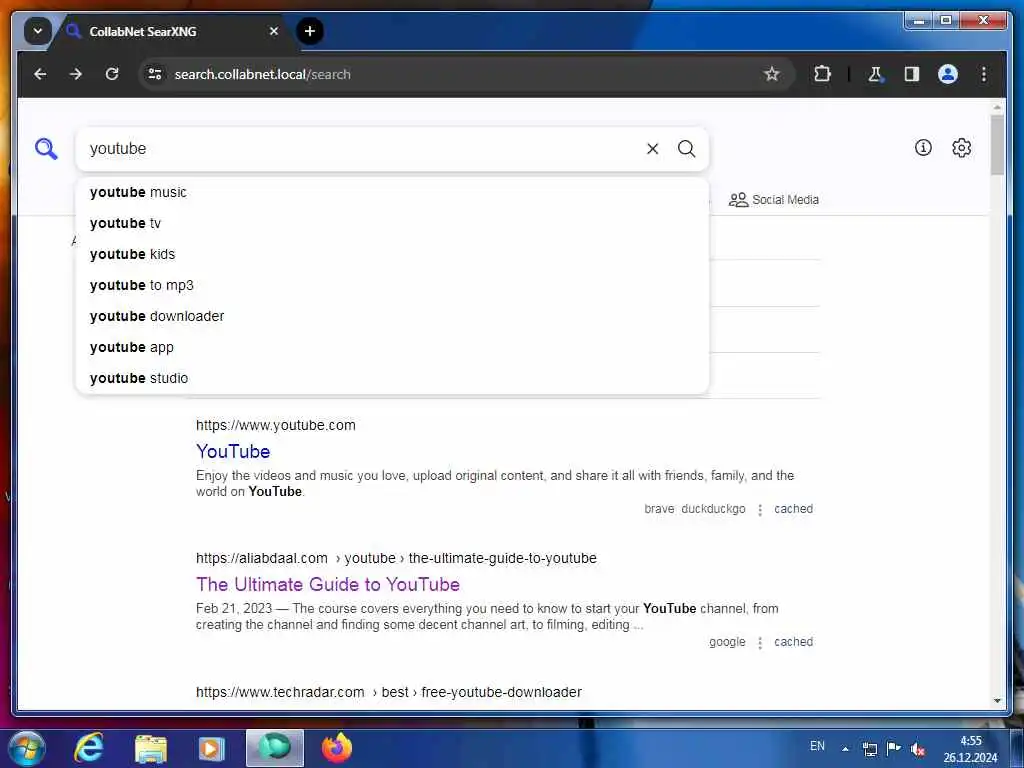
Task: Open the YouTube result title
Action: coord(233,451)
